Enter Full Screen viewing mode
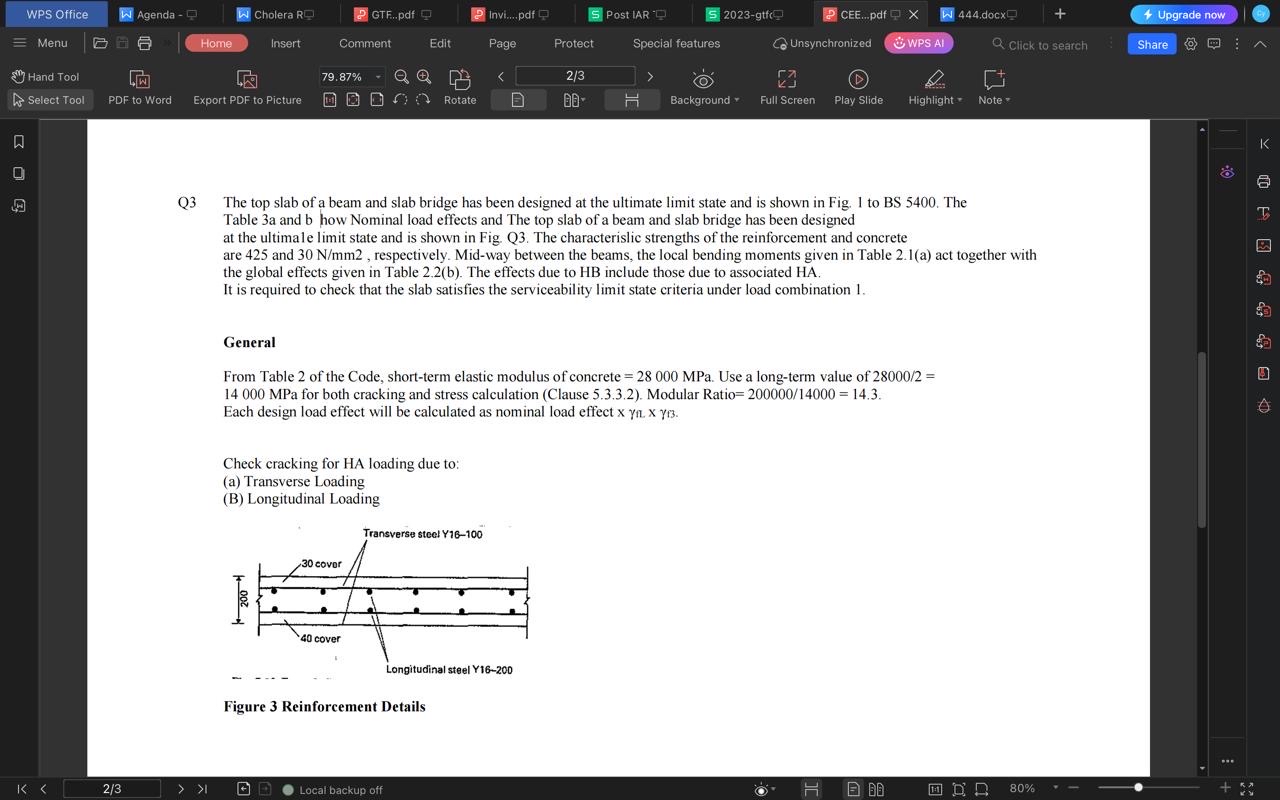 [786, 88]
